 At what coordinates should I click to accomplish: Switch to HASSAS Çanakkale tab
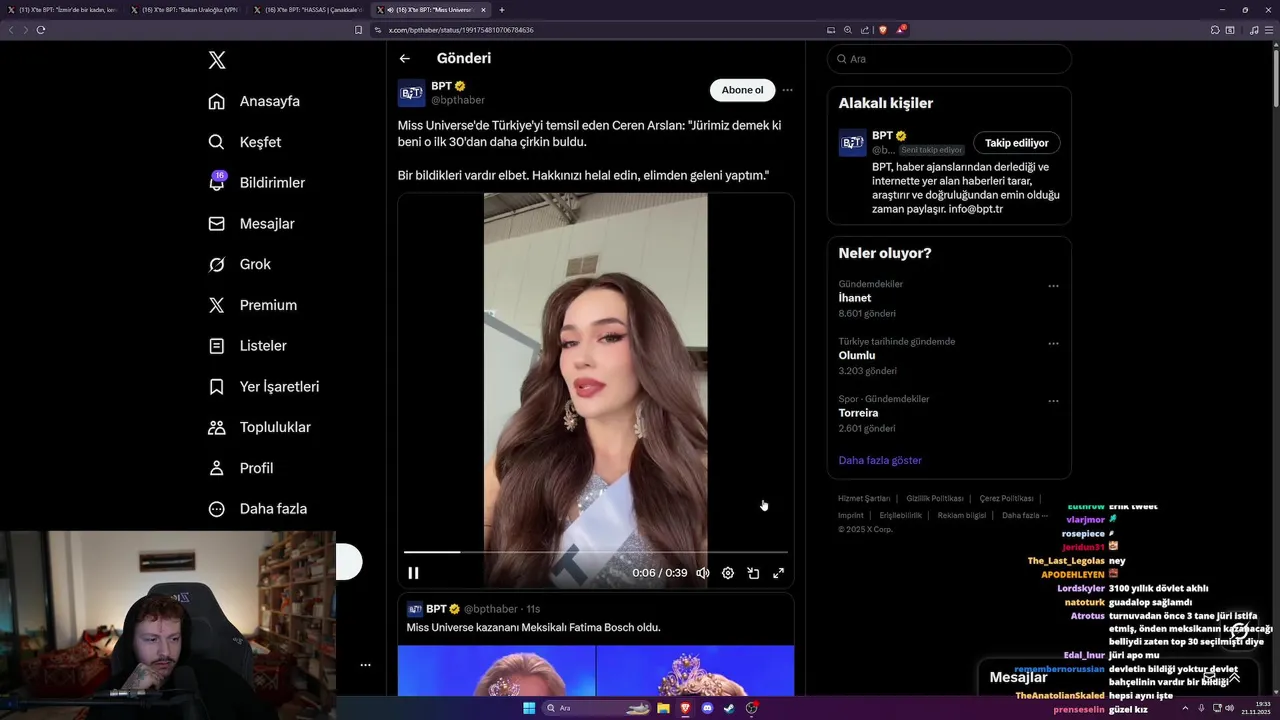pyautogui.click(x=308, y=10)
